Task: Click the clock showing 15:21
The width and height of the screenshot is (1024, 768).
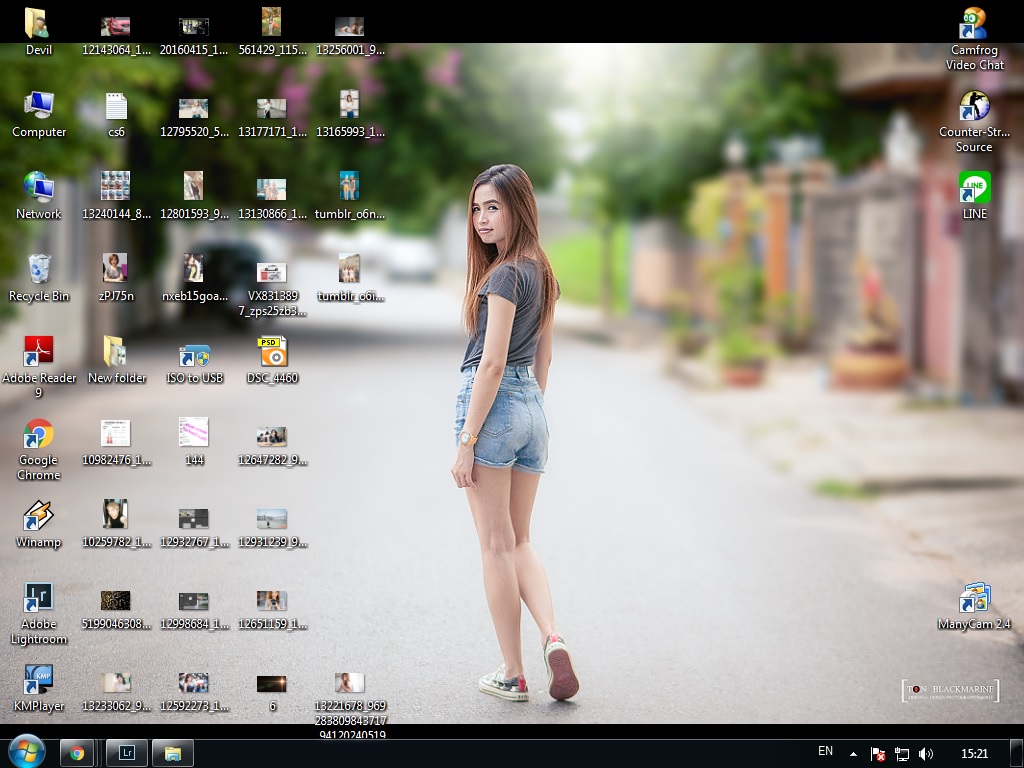Action: (974, 754)
